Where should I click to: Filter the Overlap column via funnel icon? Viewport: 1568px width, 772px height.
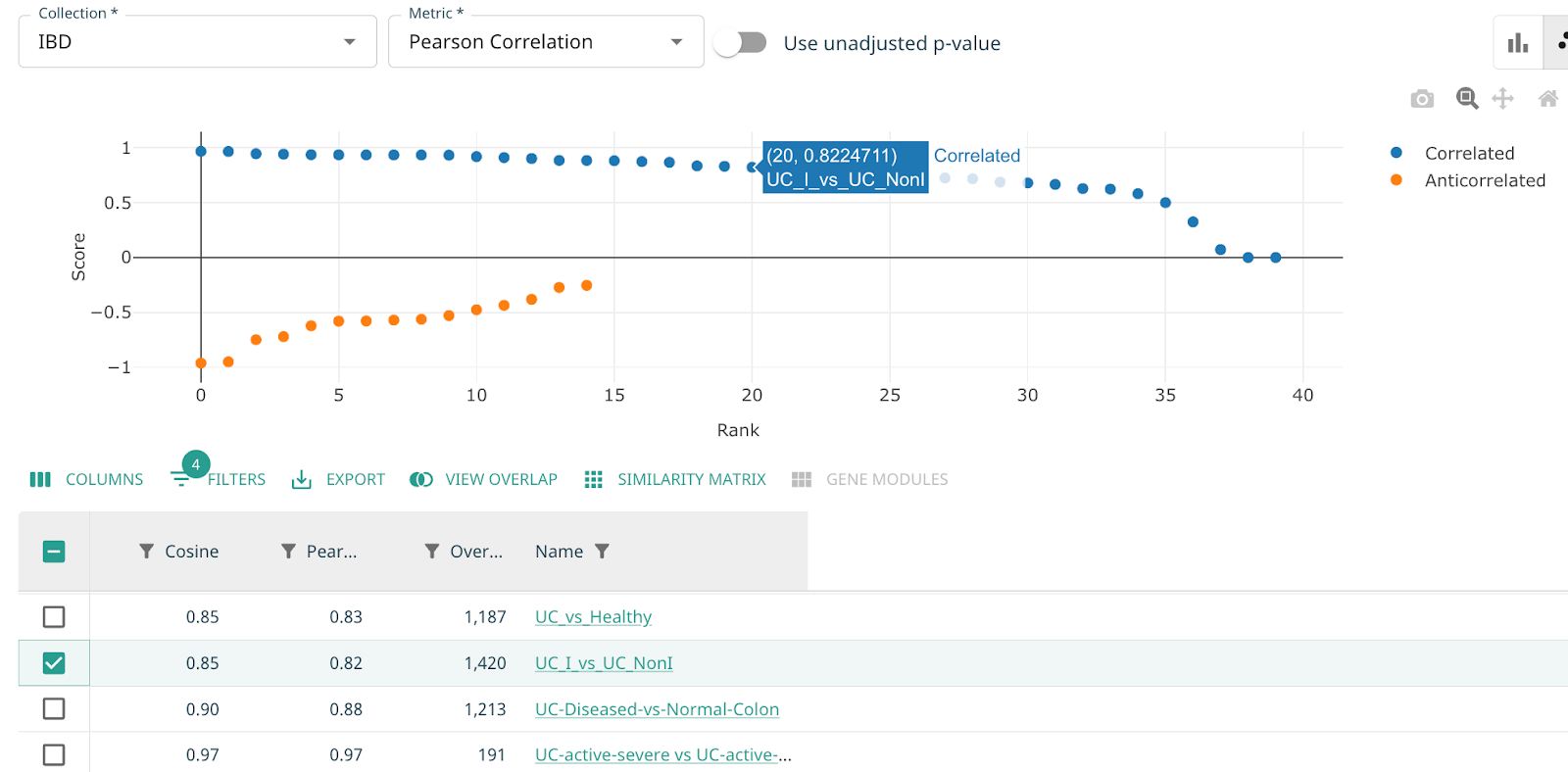[431, 552]
